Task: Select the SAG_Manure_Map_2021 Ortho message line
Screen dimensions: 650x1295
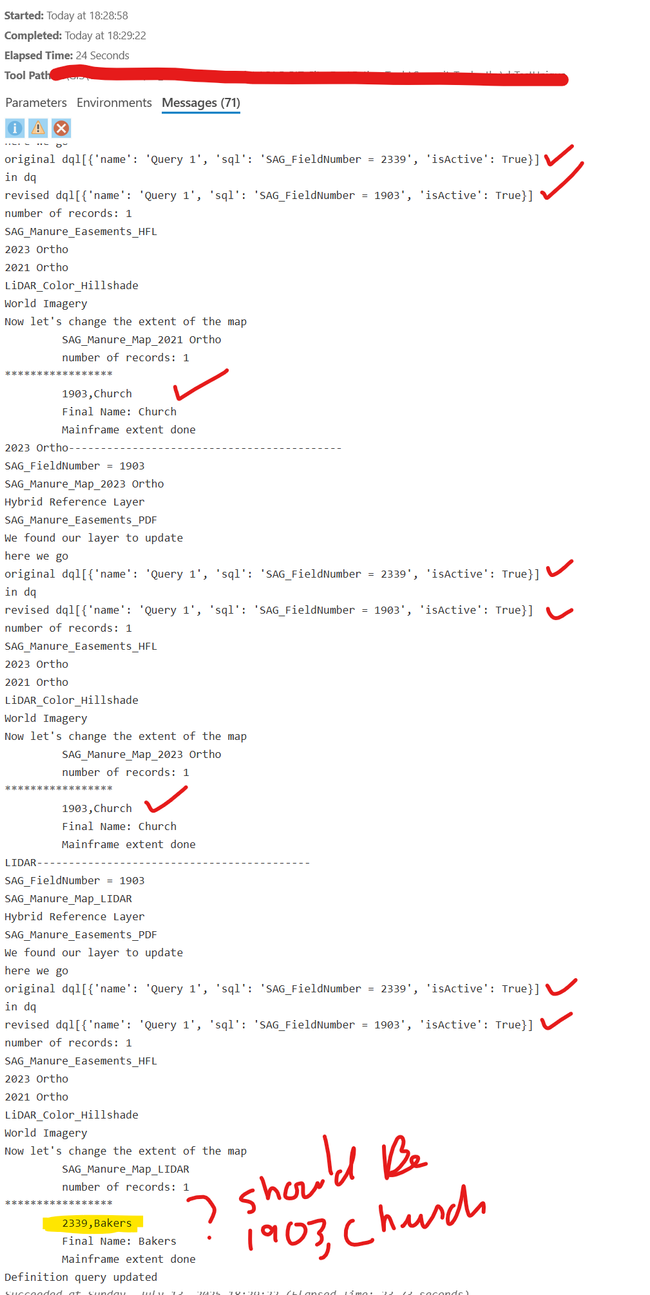Action: (141, 340)
